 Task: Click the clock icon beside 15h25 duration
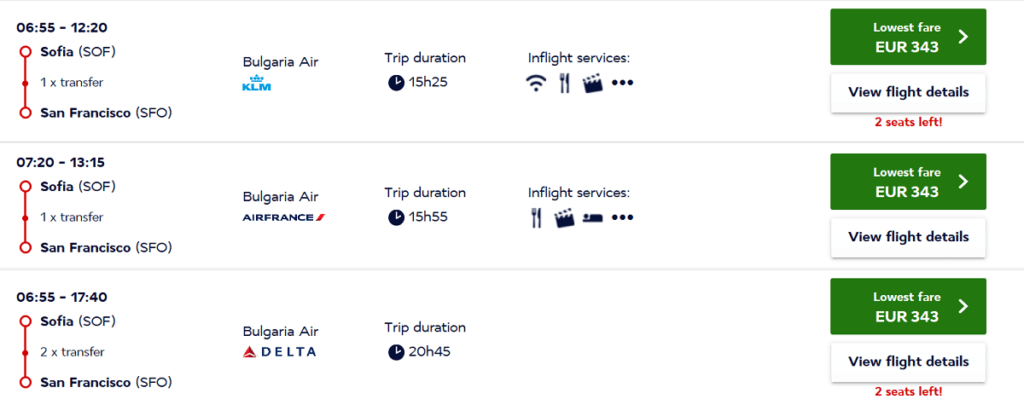tap(396, 83)
